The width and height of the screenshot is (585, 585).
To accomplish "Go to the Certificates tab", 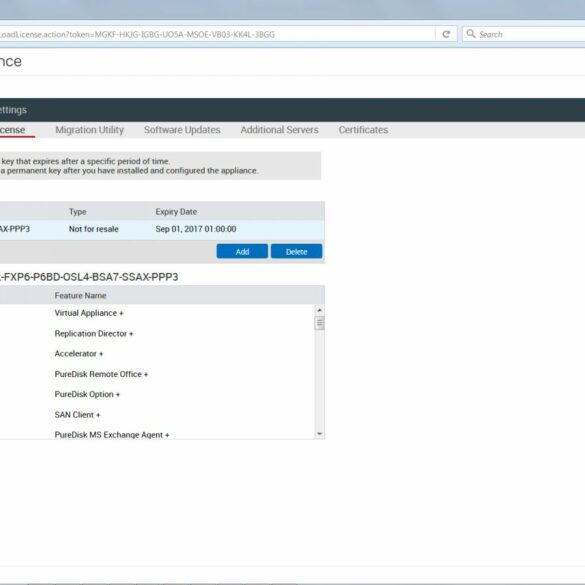I will click(363, 130).
